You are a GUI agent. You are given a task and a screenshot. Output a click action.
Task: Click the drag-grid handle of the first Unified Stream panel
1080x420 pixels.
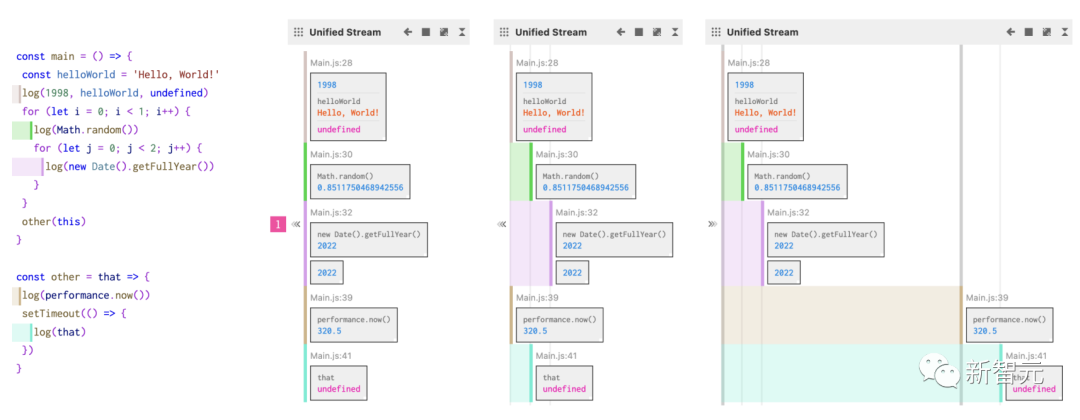coord(298,32)
